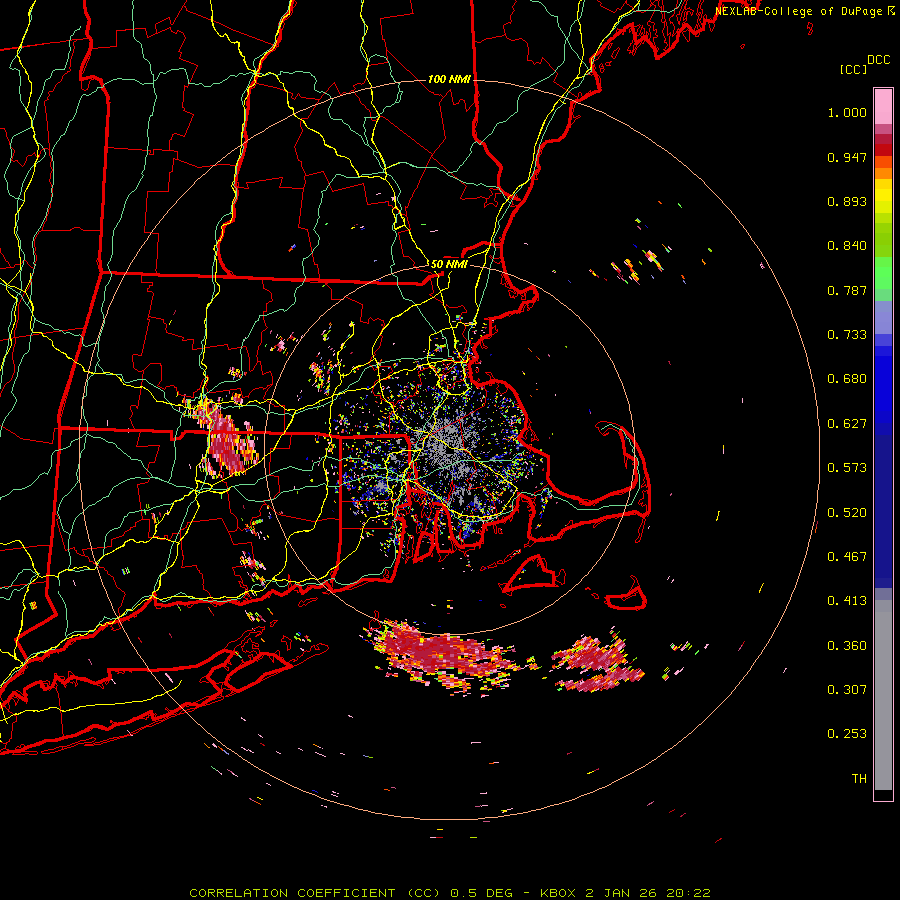Select the DCC product label above the legend
The image size is (900, 900).
(x=878, y=60)
